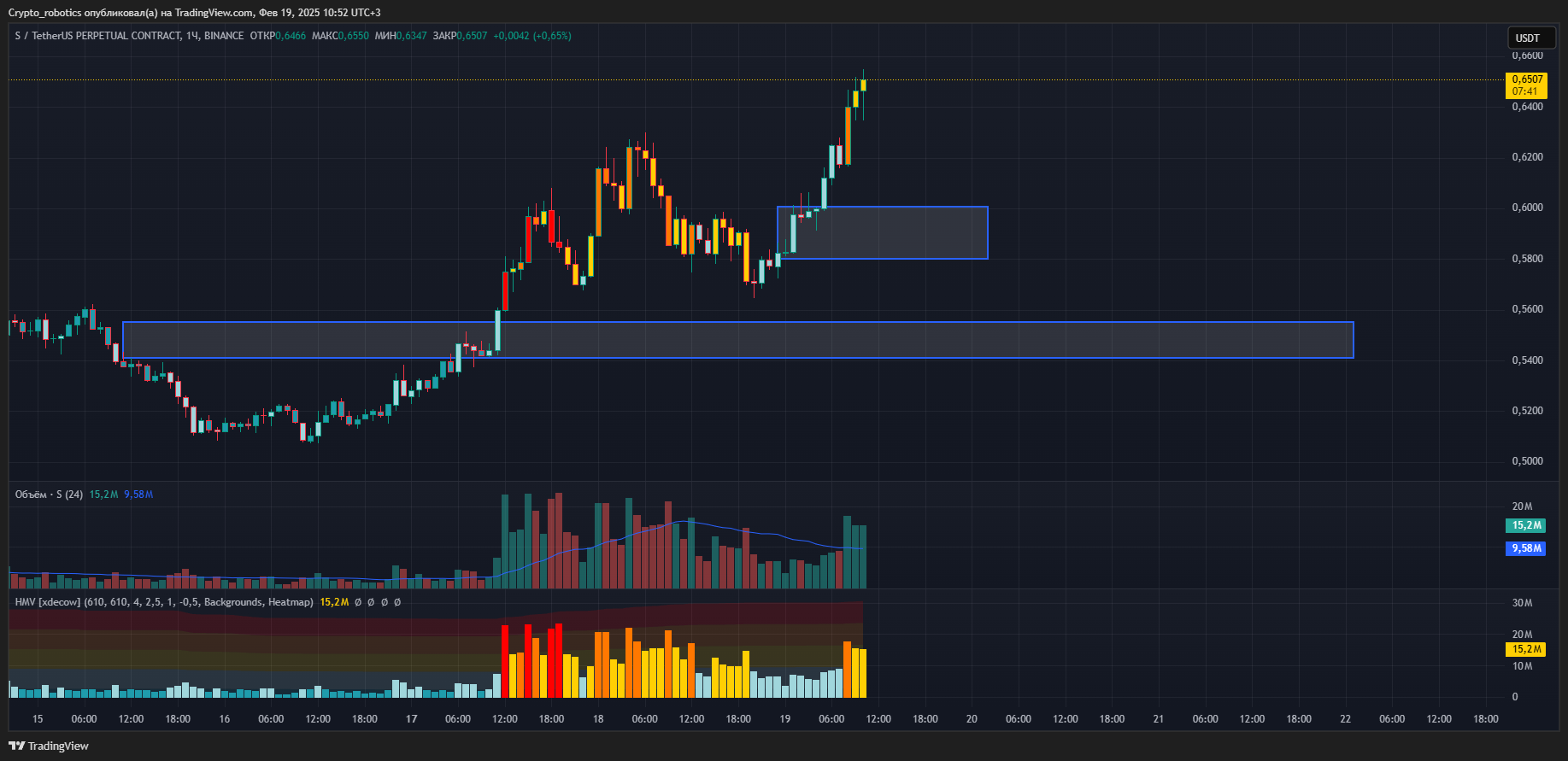
Task: Click date 16 on the time axis
Action: (x=225, y=719)
